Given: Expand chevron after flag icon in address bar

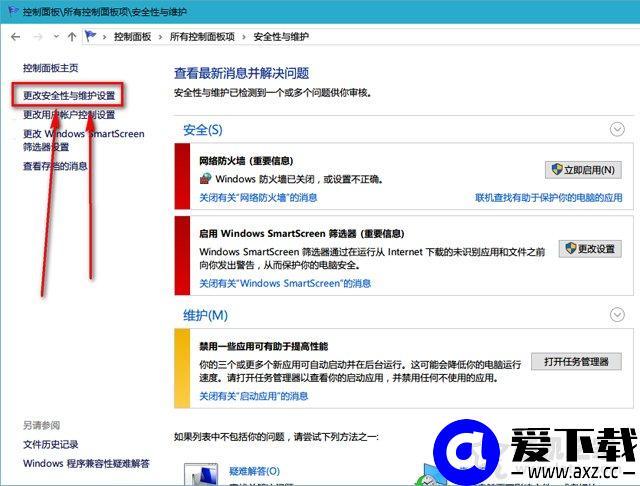Looking at the screenshot, I should tap(104, 37).
